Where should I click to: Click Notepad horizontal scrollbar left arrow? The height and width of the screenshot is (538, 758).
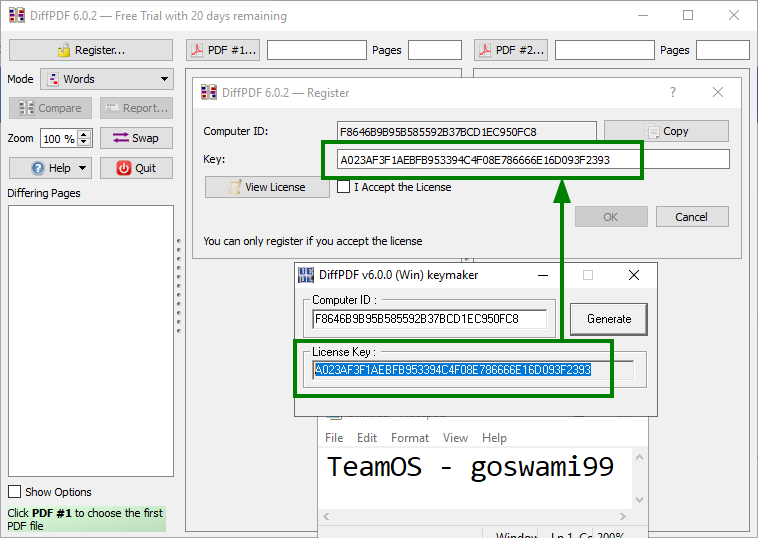tap(326, 517)
